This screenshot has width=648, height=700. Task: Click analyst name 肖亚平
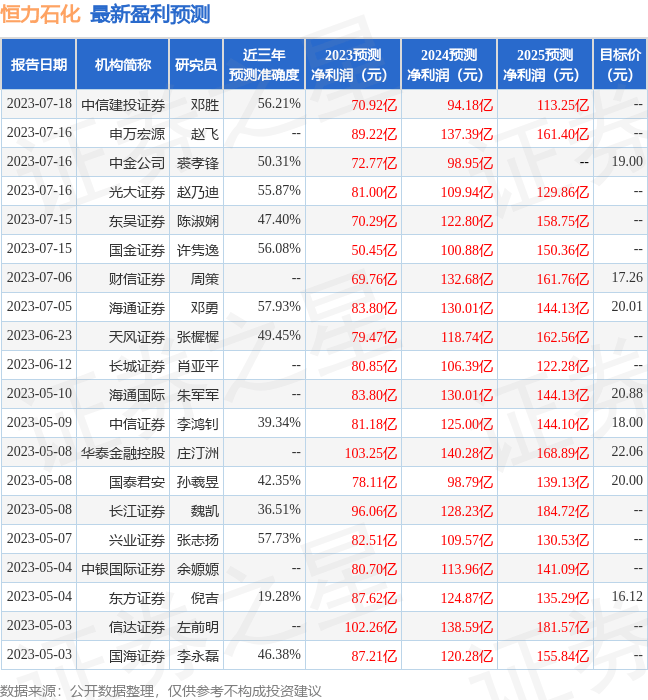(198, 366)
